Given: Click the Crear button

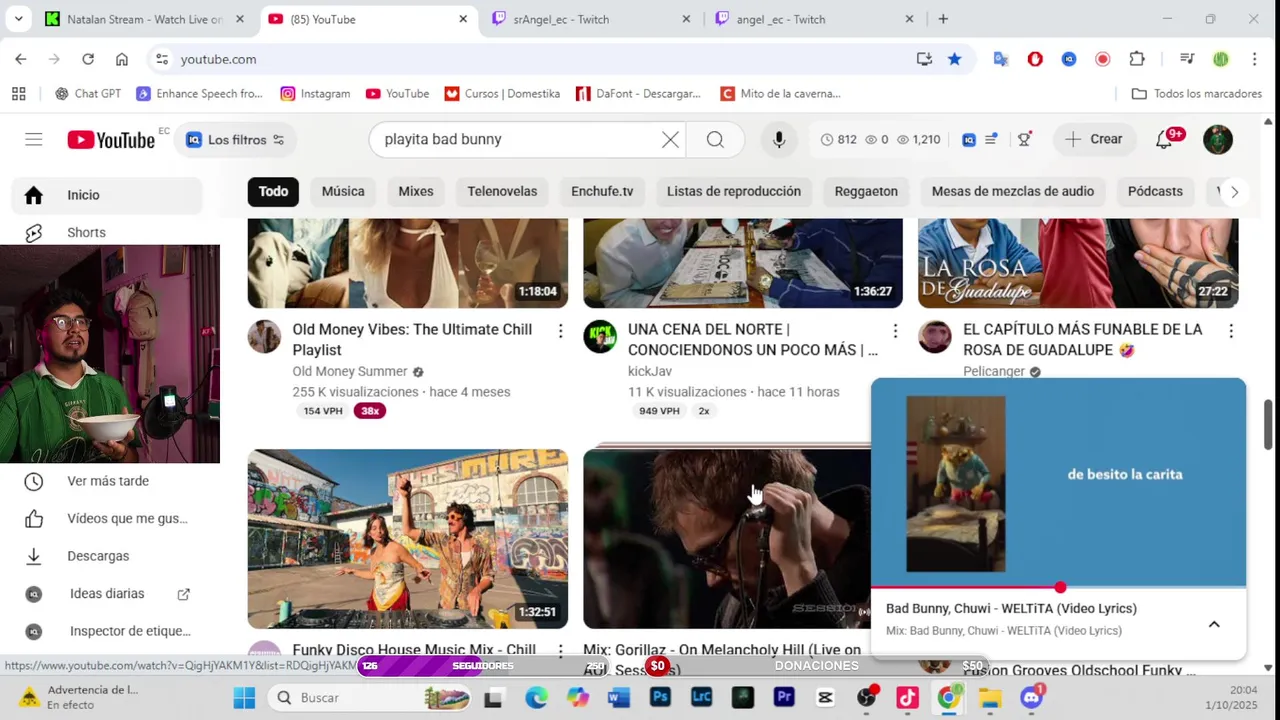Looking at the screenshot, I should click(1094, 140).
